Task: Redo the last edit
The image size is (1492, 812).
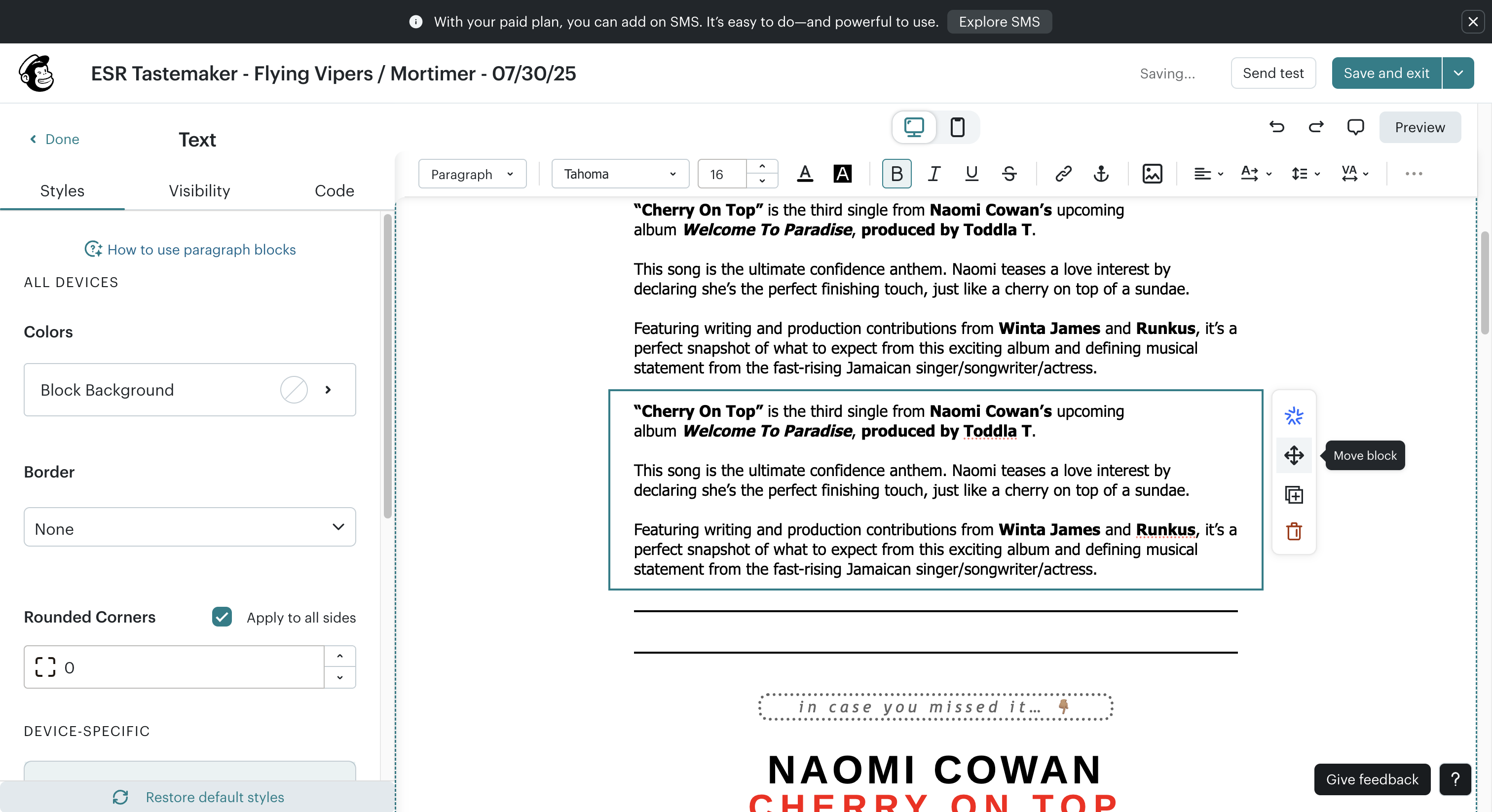Action: click(x=1316, y=127)
